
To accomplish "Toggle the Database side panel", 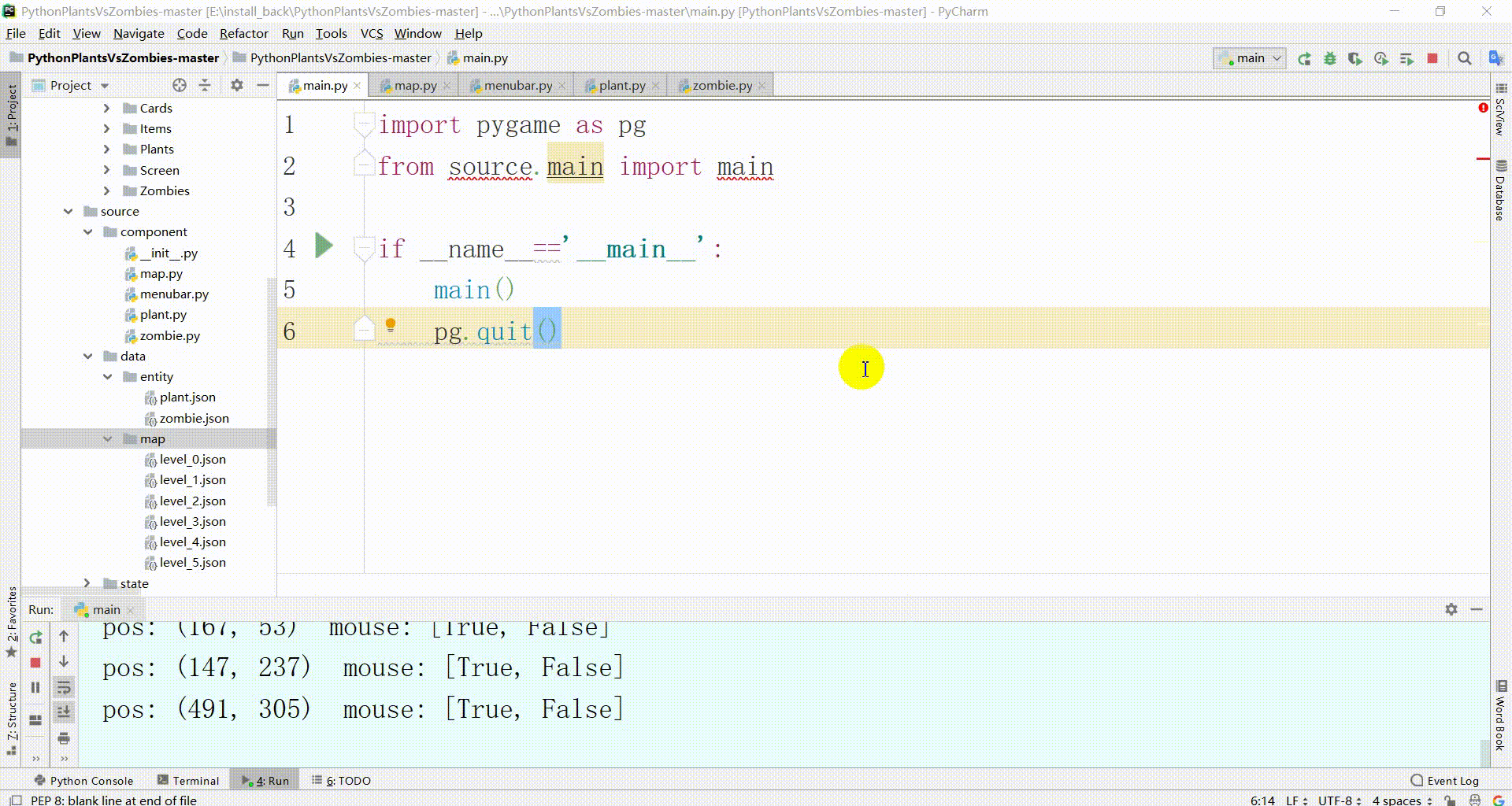I will (1500, 190).
